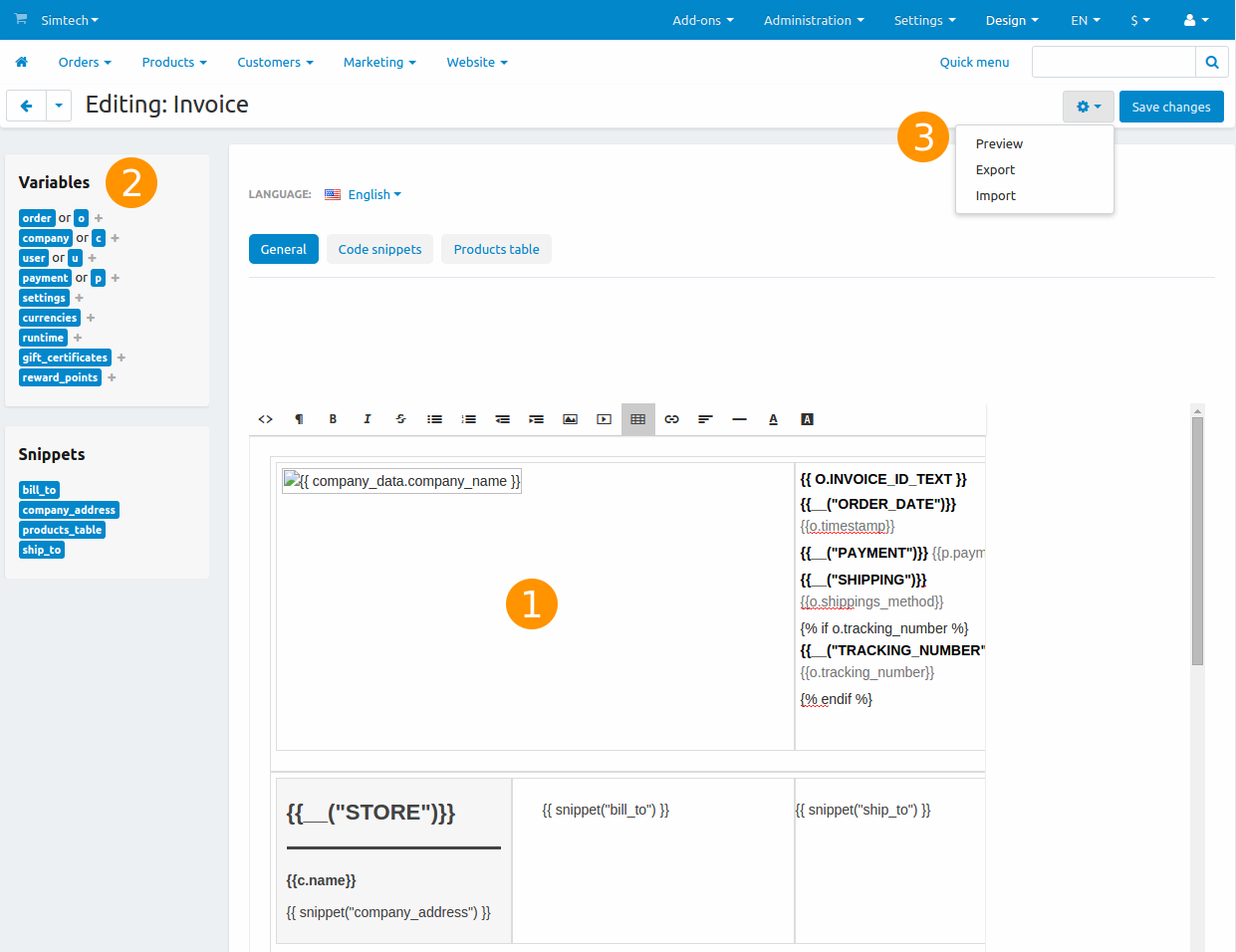The height and width of the screenshot is (952, 1236).
Task: Open the Orders menu
Action: (85, 62)
